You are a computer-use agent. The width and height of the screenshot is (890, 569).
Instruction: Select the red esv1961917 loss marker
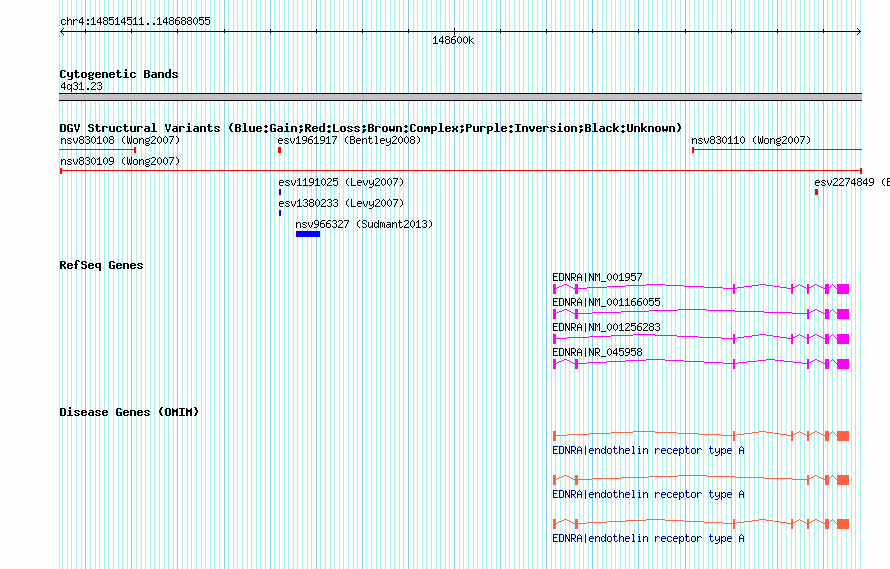[x=279, y=150]
